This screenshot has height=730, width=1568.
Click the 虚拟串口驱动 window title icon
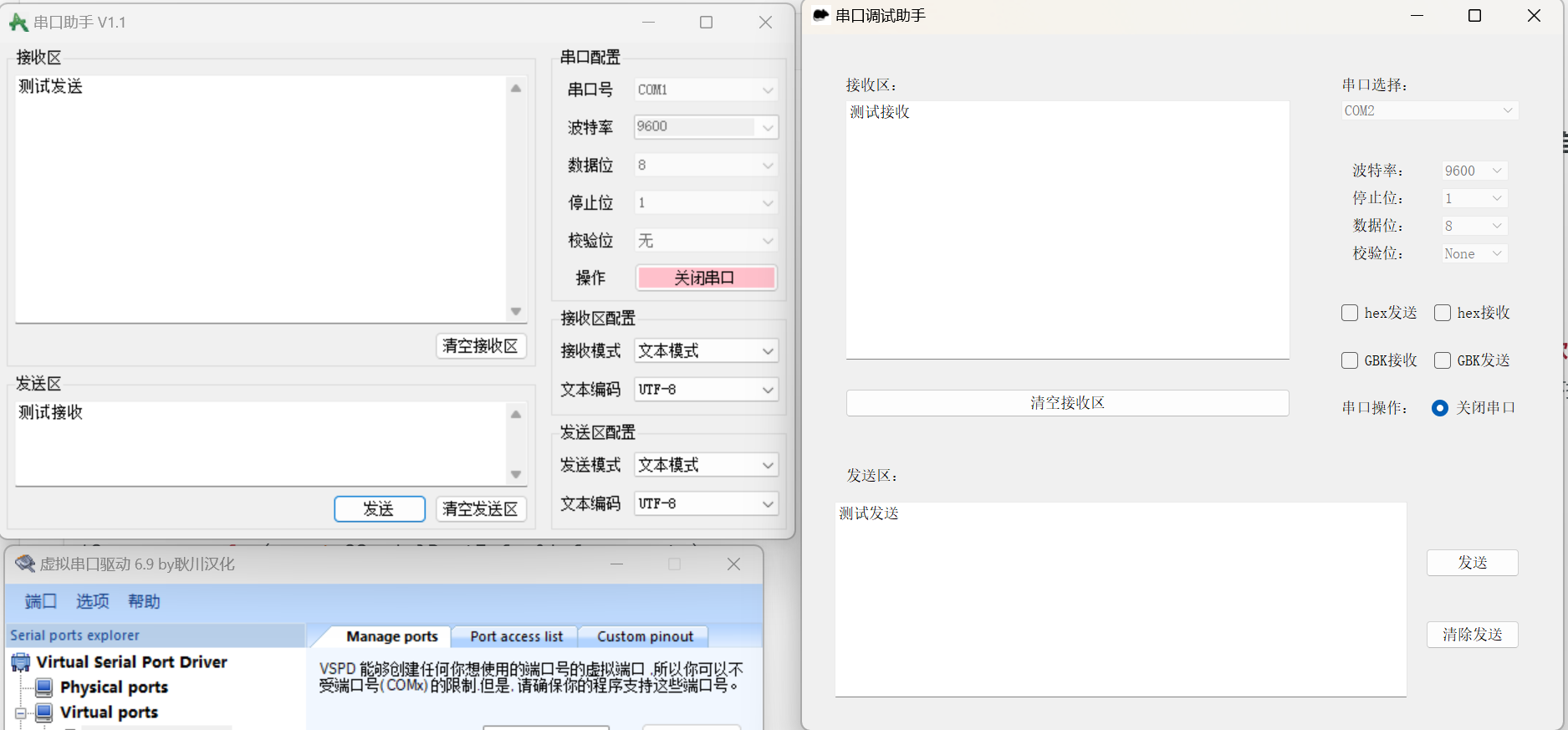coord(25,564)
